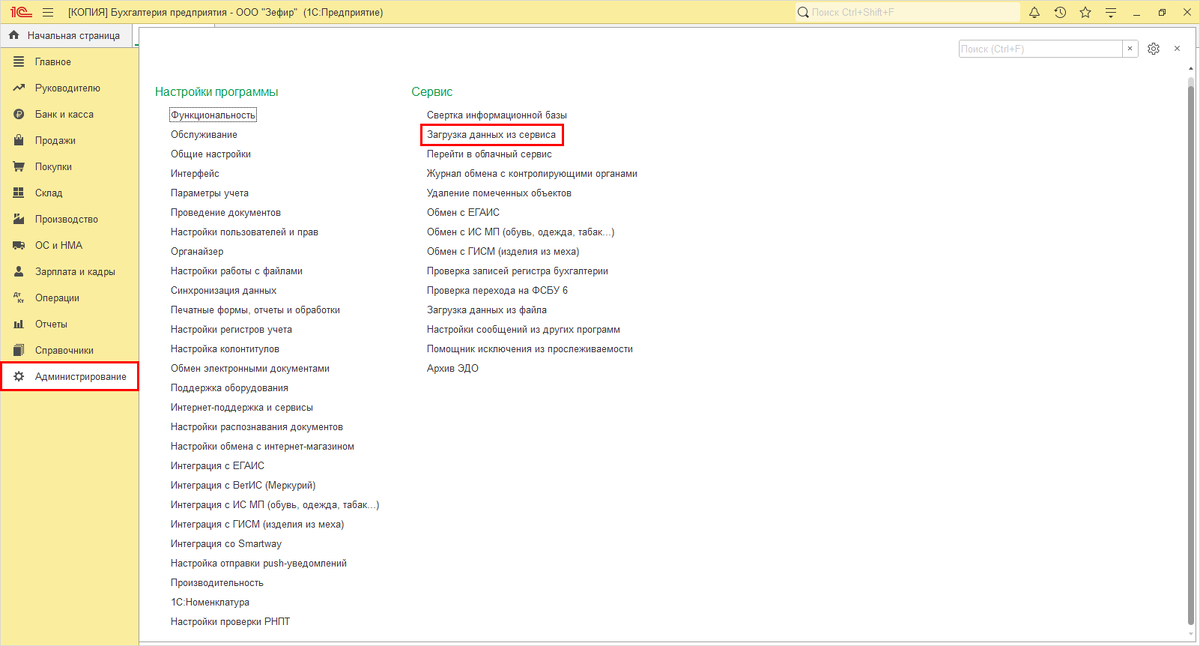1200x646 pixels.
Task: Open Настройки распознавания документов
Action: tap(257, 427)
